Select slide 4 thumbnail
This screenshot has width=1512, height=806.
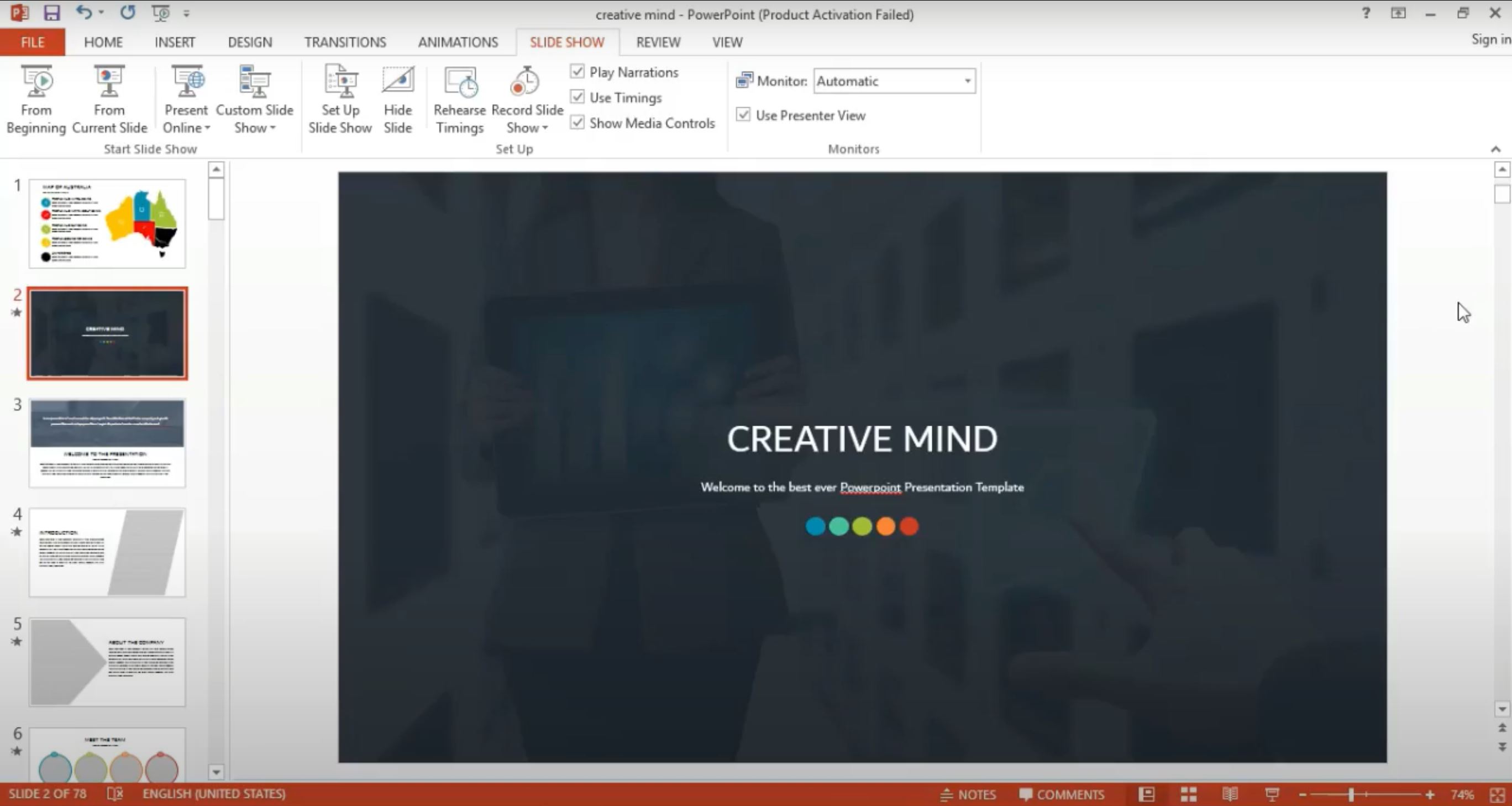[107, 551]
